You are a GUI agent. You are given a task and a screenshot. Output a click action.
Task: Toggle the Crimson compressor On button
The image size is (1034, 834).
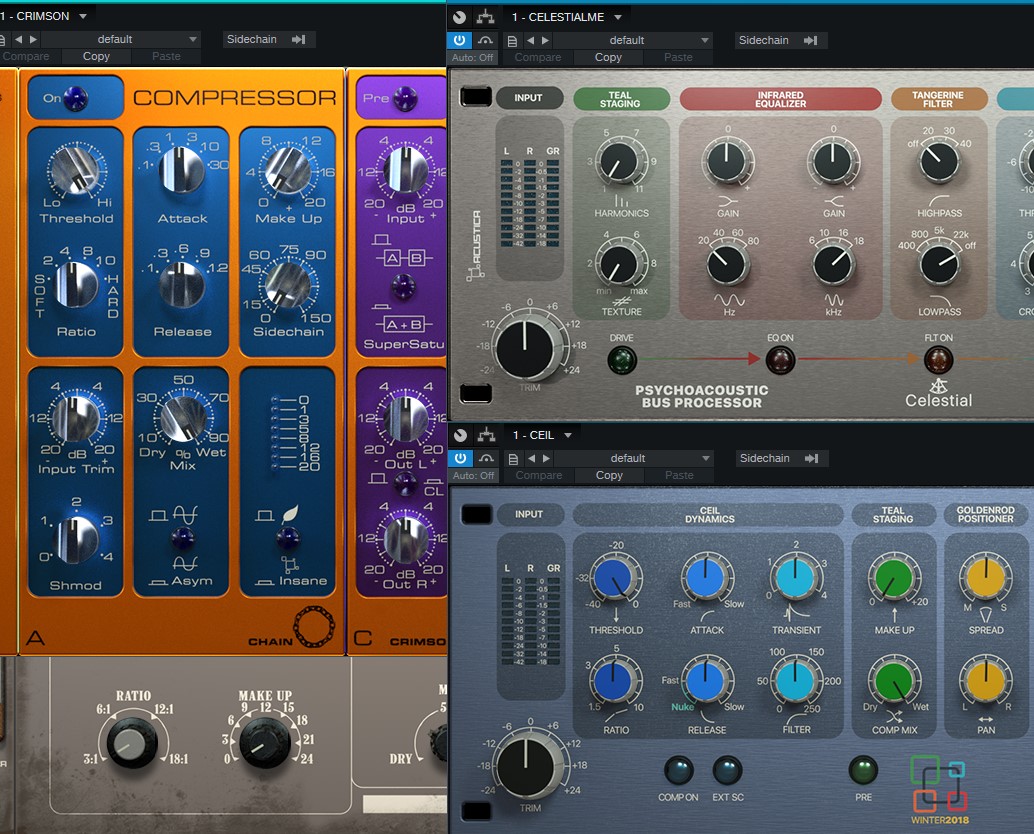click(75, 98)
